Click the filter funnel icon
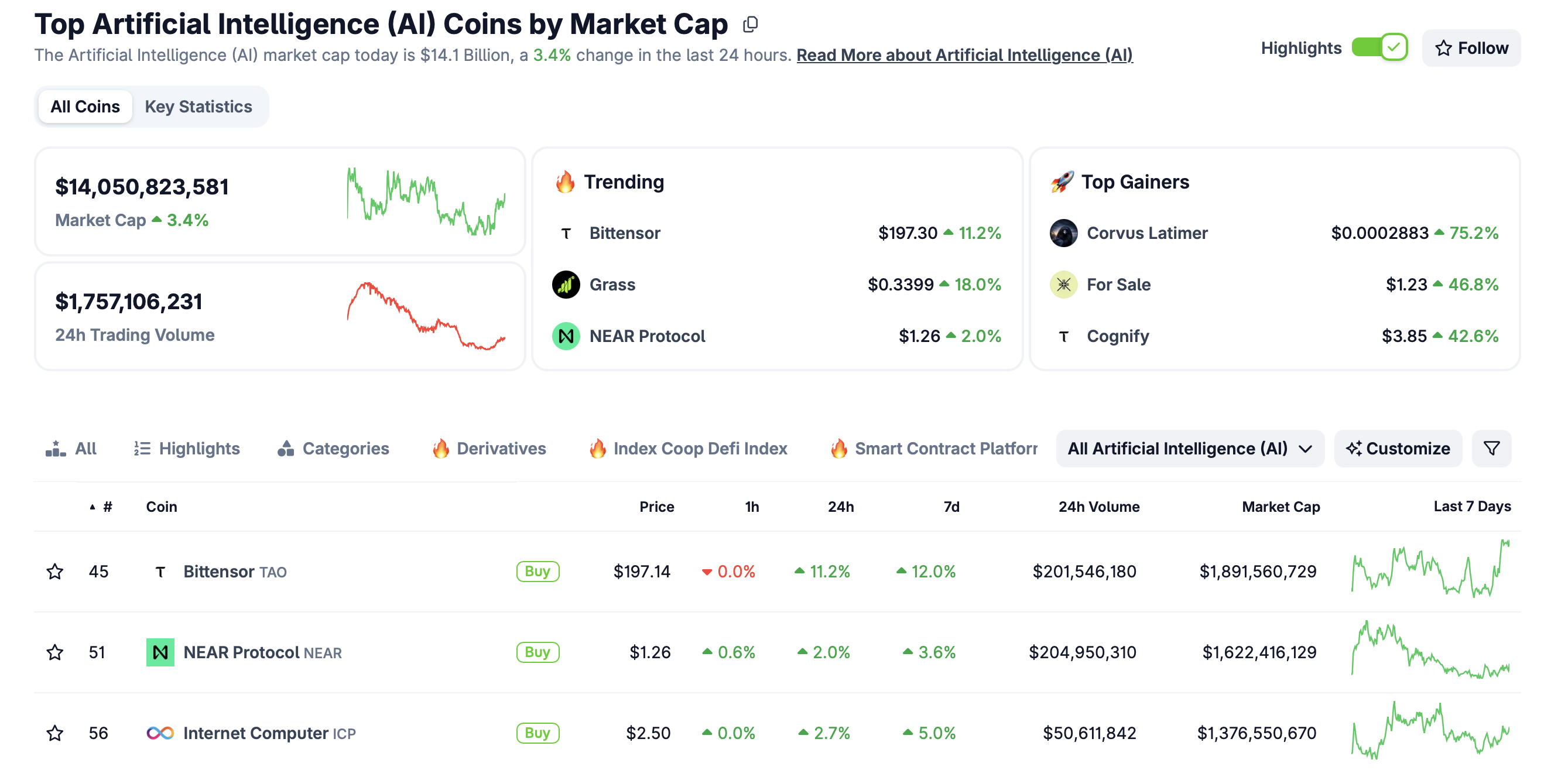This screenshot has width=1568, height=773. (x=1491, y=449)
